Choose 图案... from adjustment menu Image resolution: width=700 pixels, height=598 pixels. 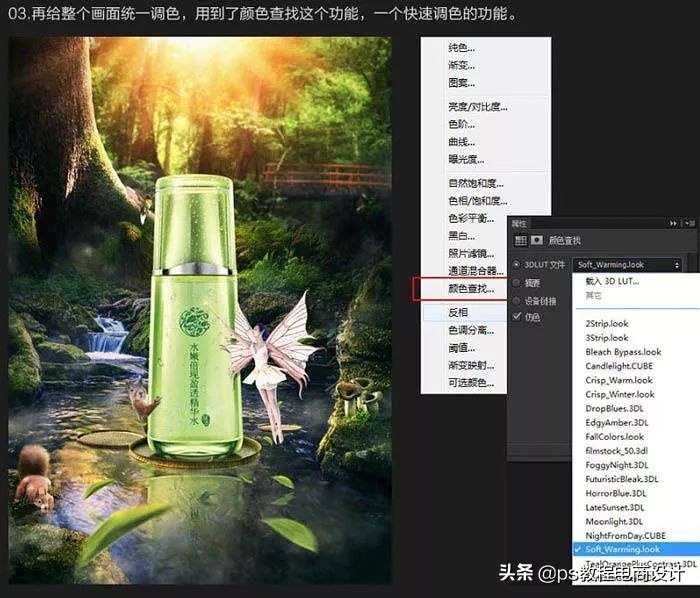(x=462, y=83)
